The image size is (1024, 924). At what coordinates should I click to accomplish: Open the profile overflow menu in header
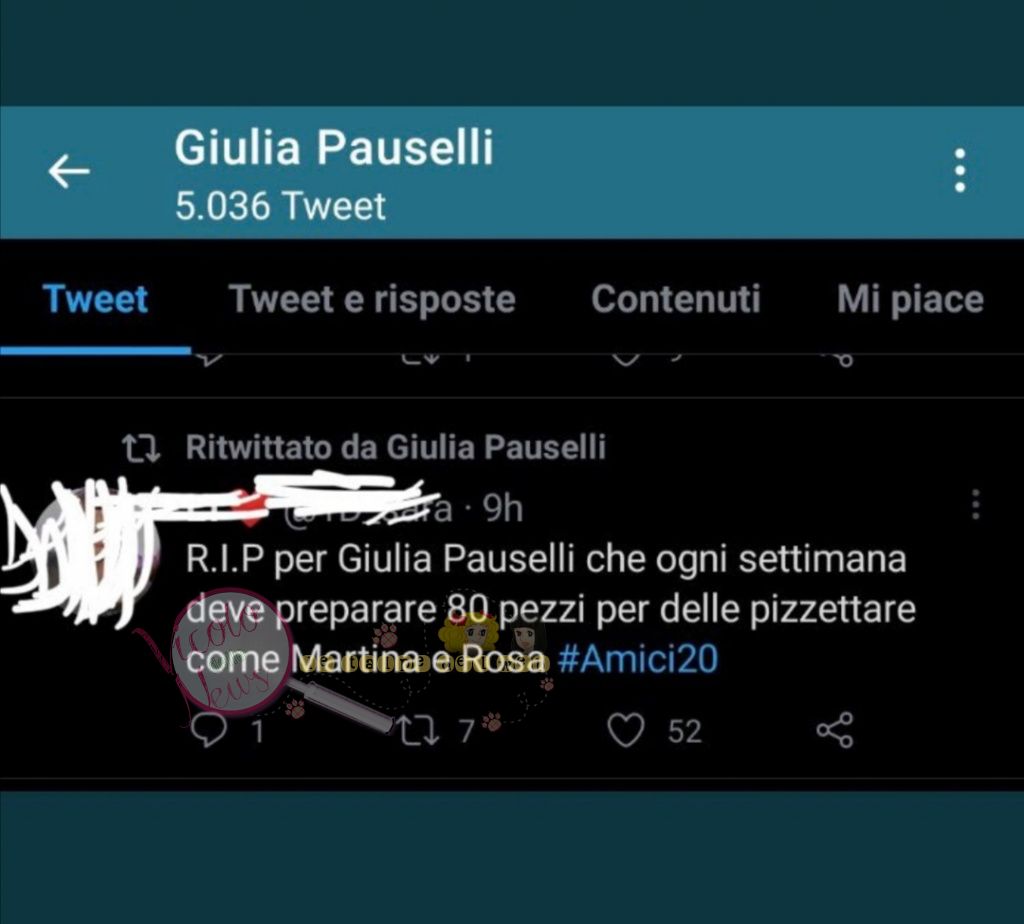point(959,170)
